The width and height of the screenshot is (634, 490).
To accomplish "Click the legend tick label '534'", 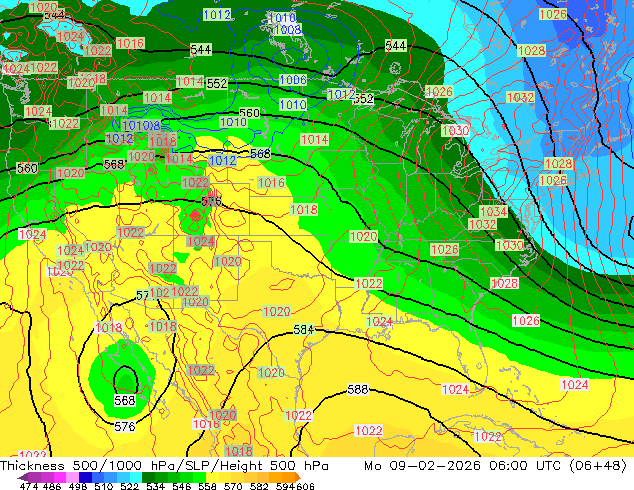I will click(155, 486).
